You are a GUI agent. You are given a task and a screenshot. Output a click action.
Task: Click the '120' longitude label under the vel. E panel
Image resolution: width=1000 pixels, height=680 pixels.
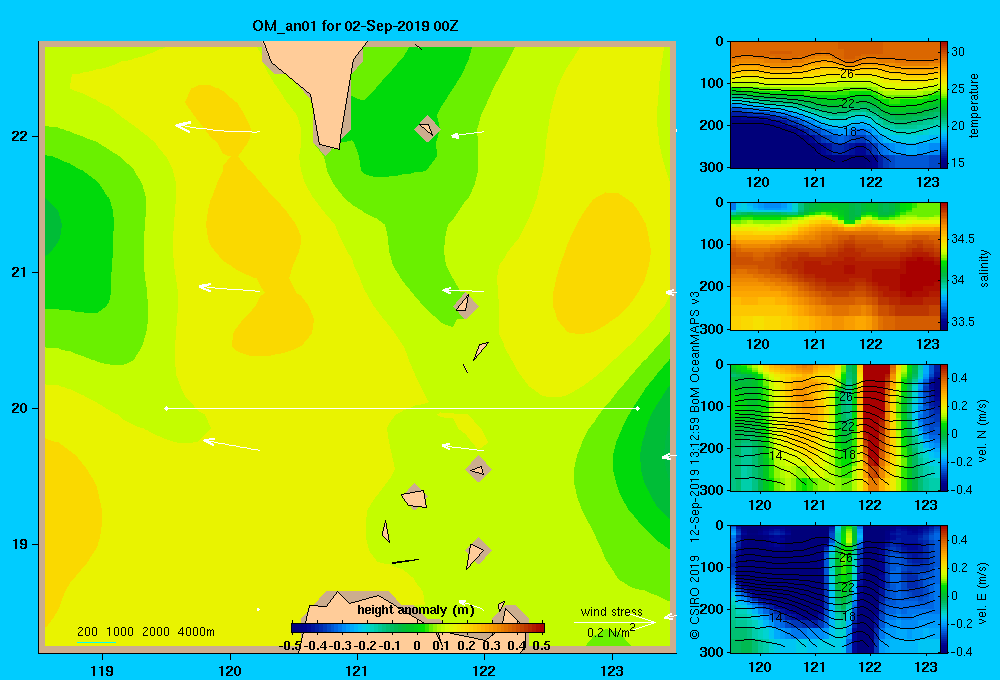point(759,667)
